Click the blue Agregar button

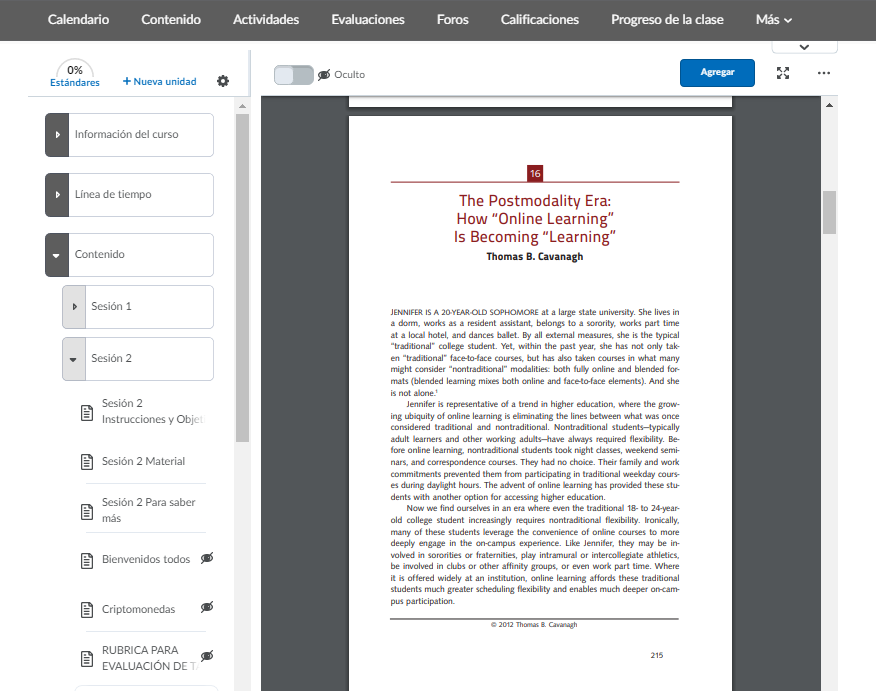[x=717, y=73]
